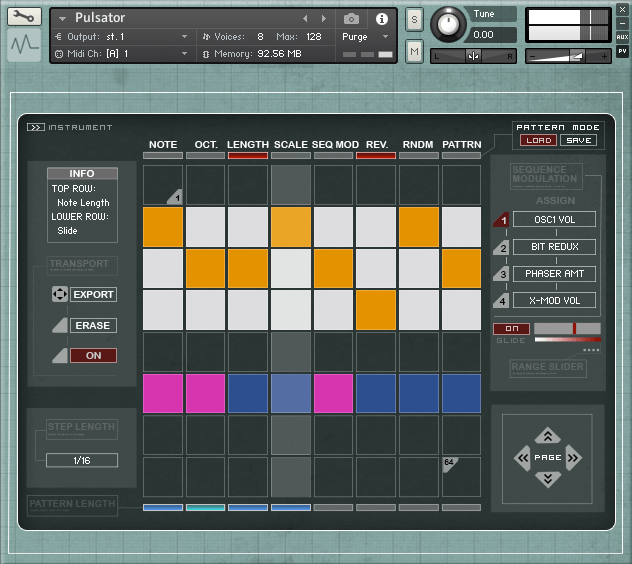Open the Purge dropdown menu
632x564 pixels.
point(386,36)
